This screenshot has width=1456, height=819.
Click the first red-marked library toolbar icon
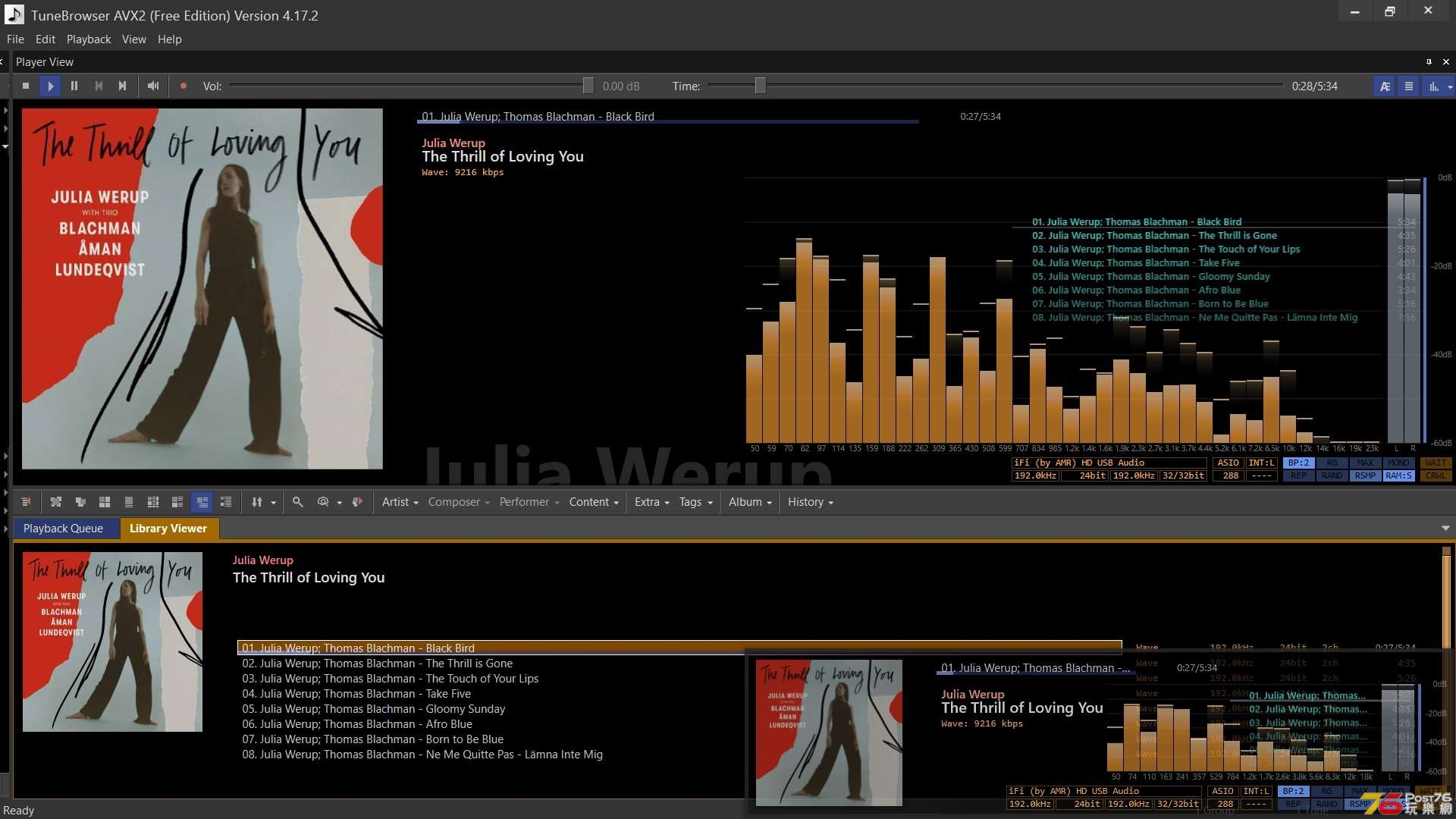[x=26, y=502]
